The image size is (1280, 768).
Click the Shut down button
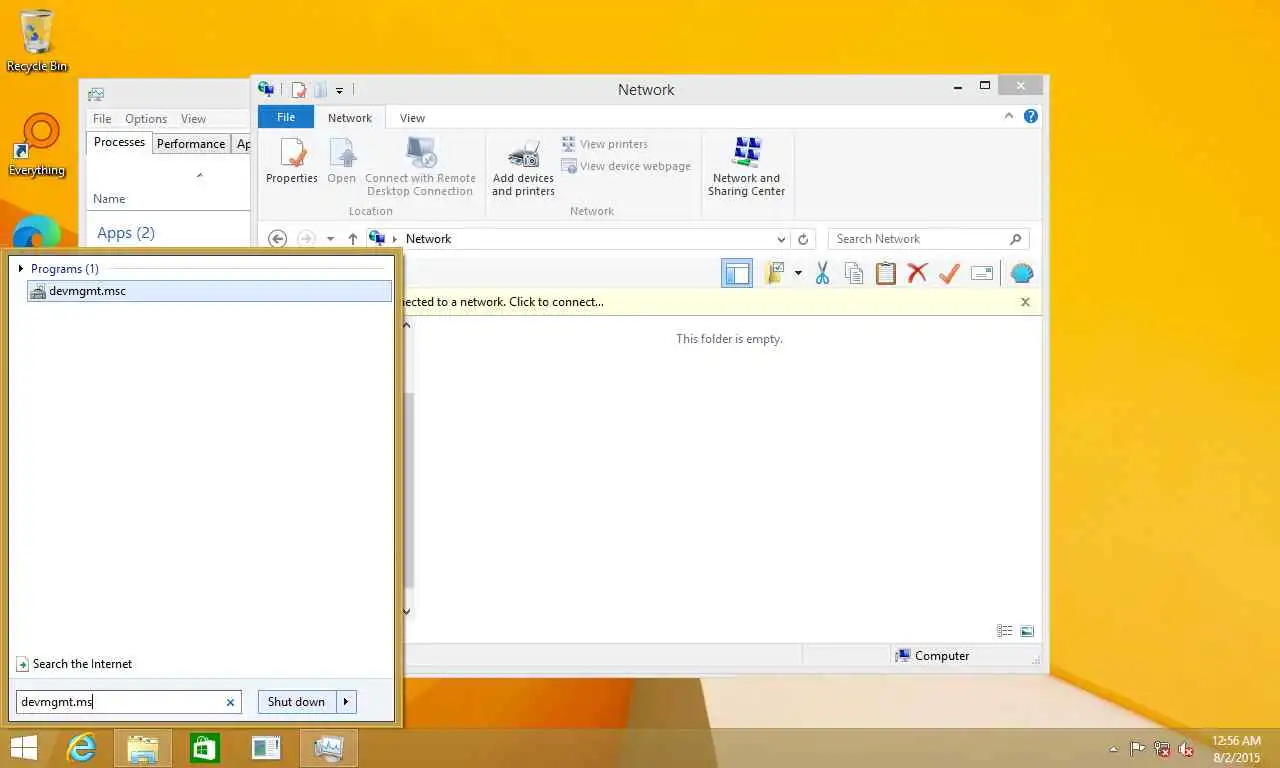click(x=297, y=702)
